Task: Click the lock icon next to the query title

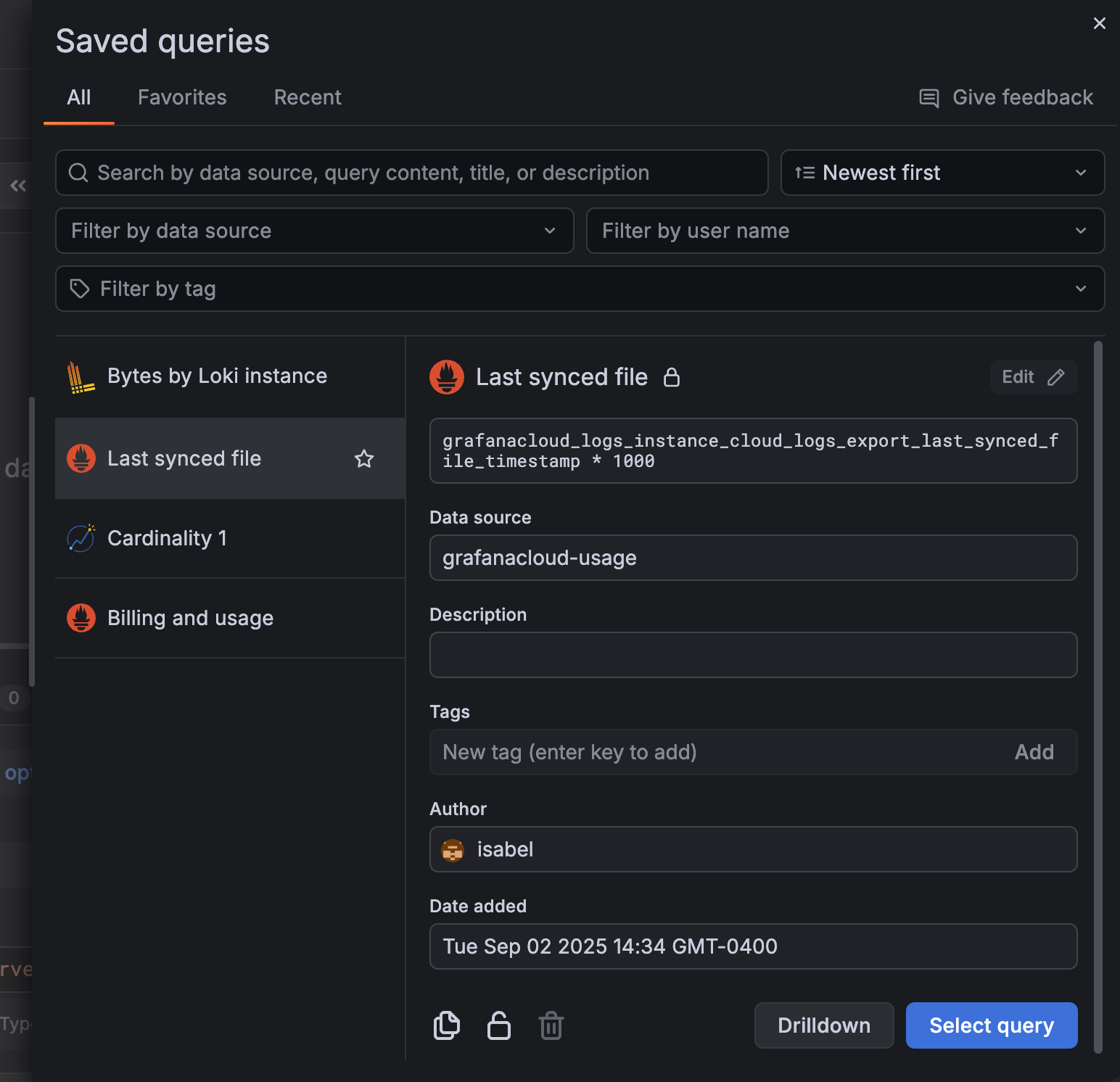Action: (x=672, y=377)
